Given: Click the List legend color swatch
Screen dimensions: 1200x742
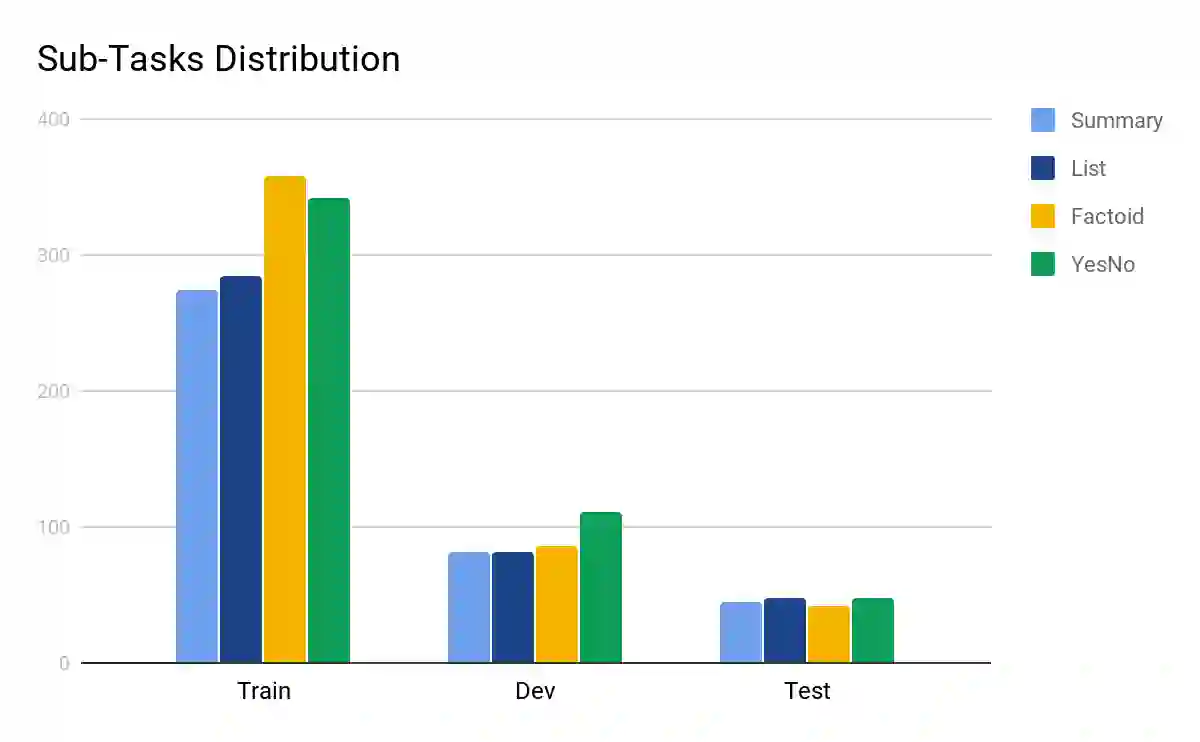Looking at the screenshot, I should (1043, 168).
